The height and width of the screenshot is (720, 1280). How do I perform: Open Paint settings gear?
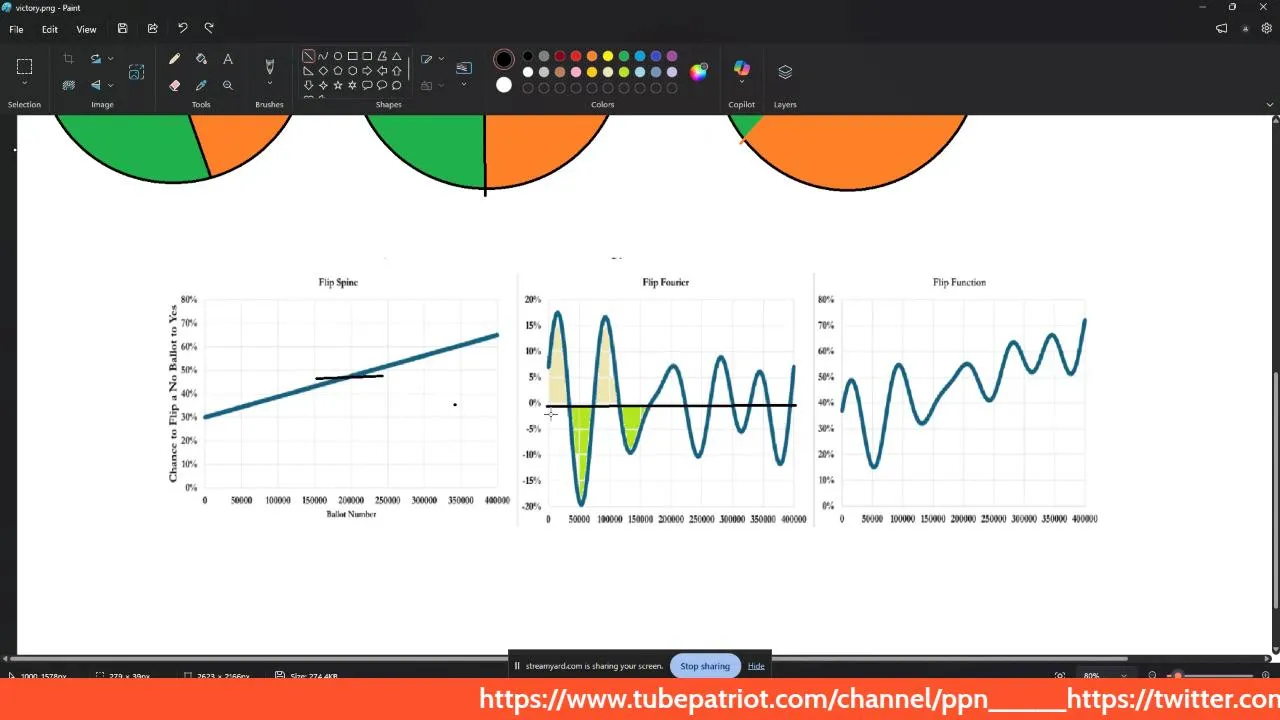pyautogui.click(x=1267, y=29)
